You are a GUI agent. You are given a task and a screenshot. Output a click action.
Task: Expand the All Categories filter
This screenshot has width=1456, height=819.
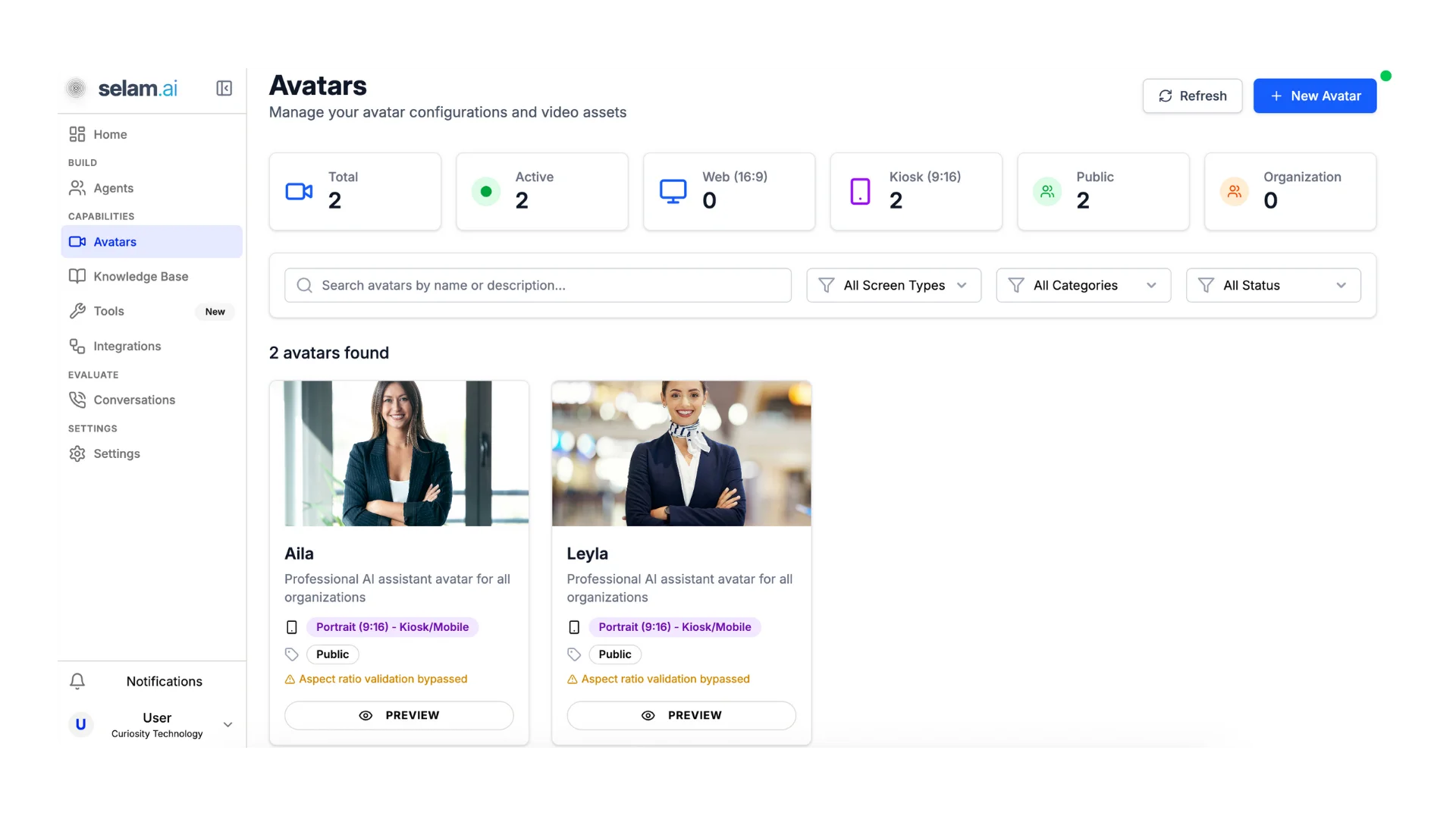(1083, 285)
